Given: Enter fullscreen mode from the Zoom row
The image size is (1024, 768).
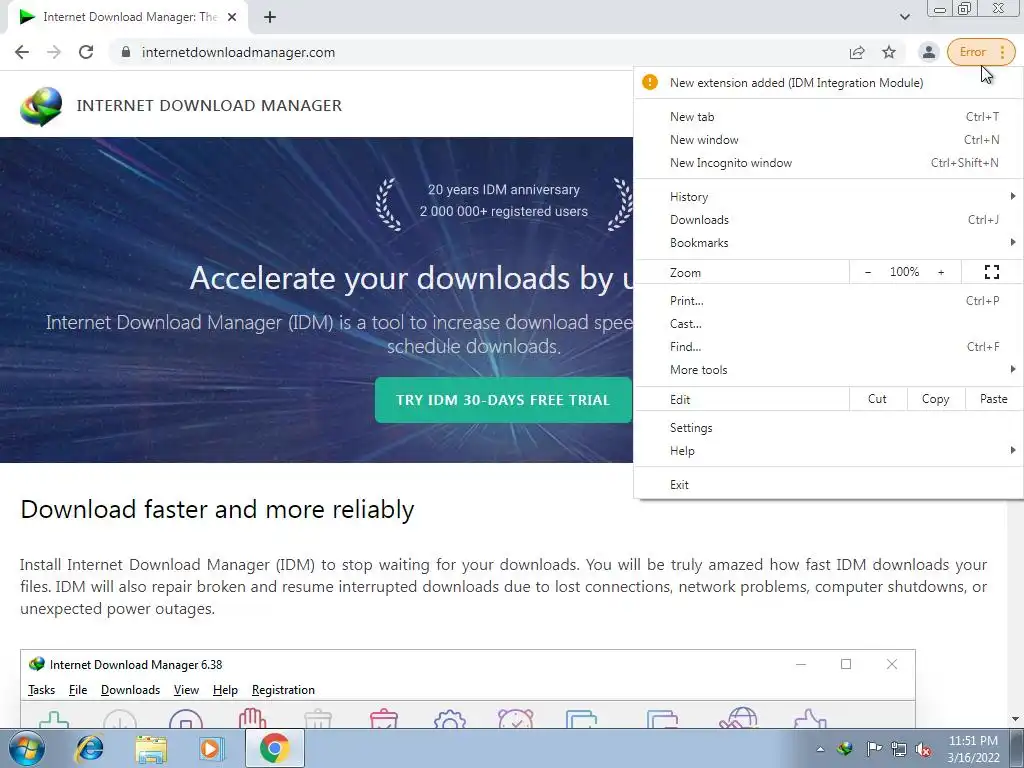Looking at the screenshot, I should [991, 272].
